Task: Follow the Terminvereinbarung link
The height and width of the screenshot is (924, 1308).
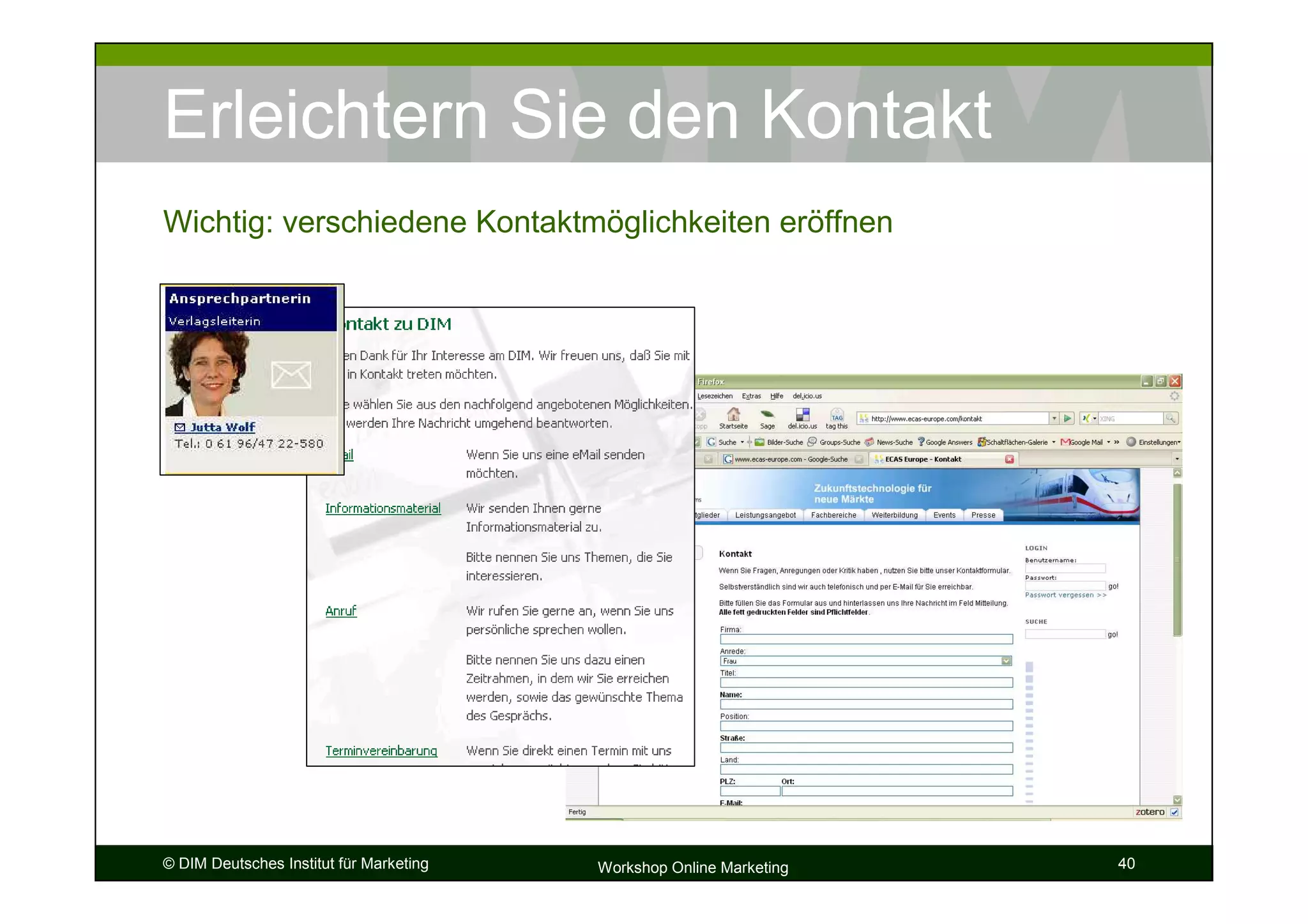Action: pyautogui.click(x=381, y=751)
